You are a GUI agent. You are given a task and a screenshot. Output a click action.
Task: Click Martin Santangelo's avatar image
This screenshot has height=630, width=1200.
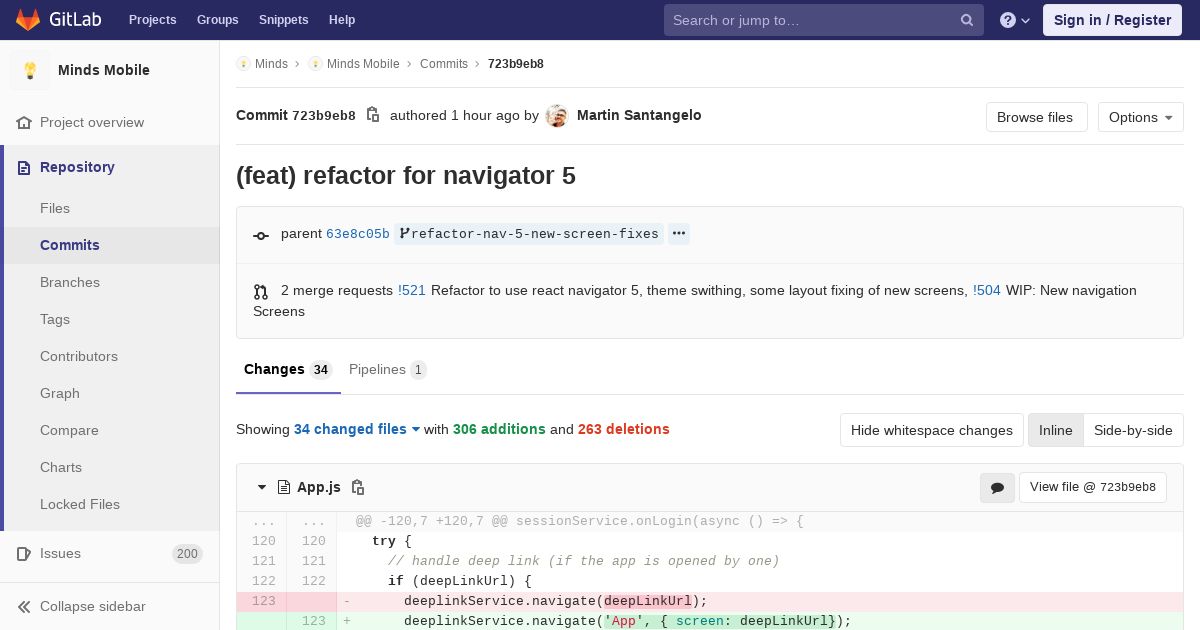point(557,116)
